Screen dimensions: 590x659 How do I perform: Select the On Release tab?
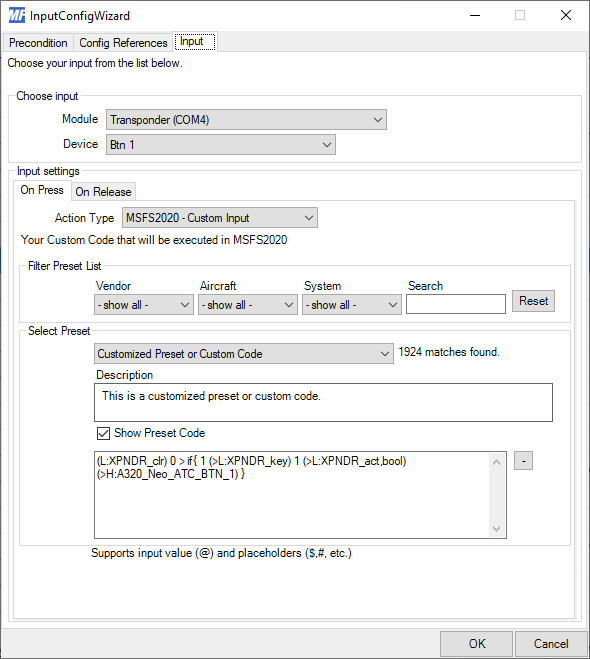click(x=103, y=192)
